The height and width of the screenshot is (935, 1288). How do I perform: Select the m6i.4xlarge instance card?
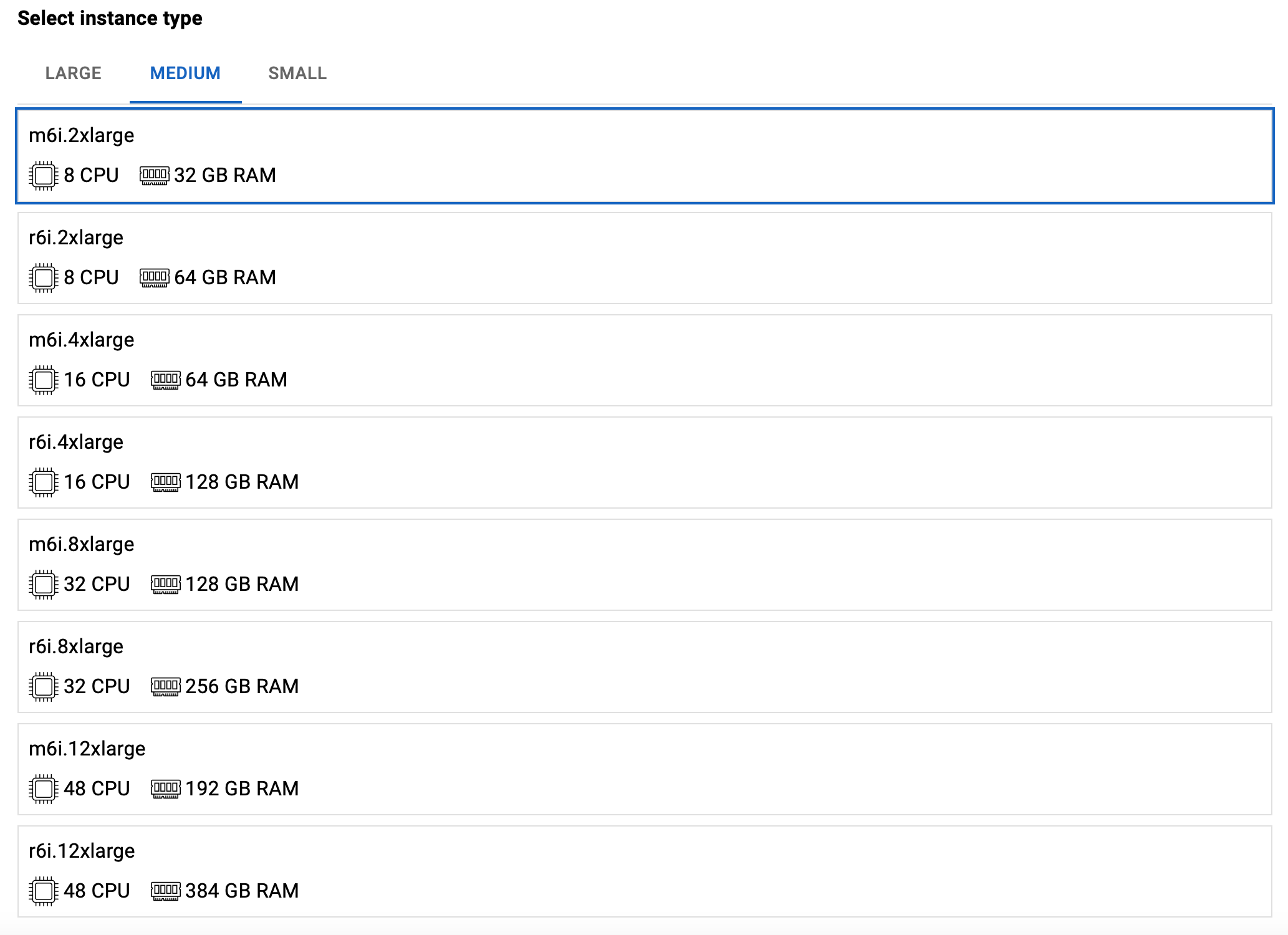click(x=645, y=360)
